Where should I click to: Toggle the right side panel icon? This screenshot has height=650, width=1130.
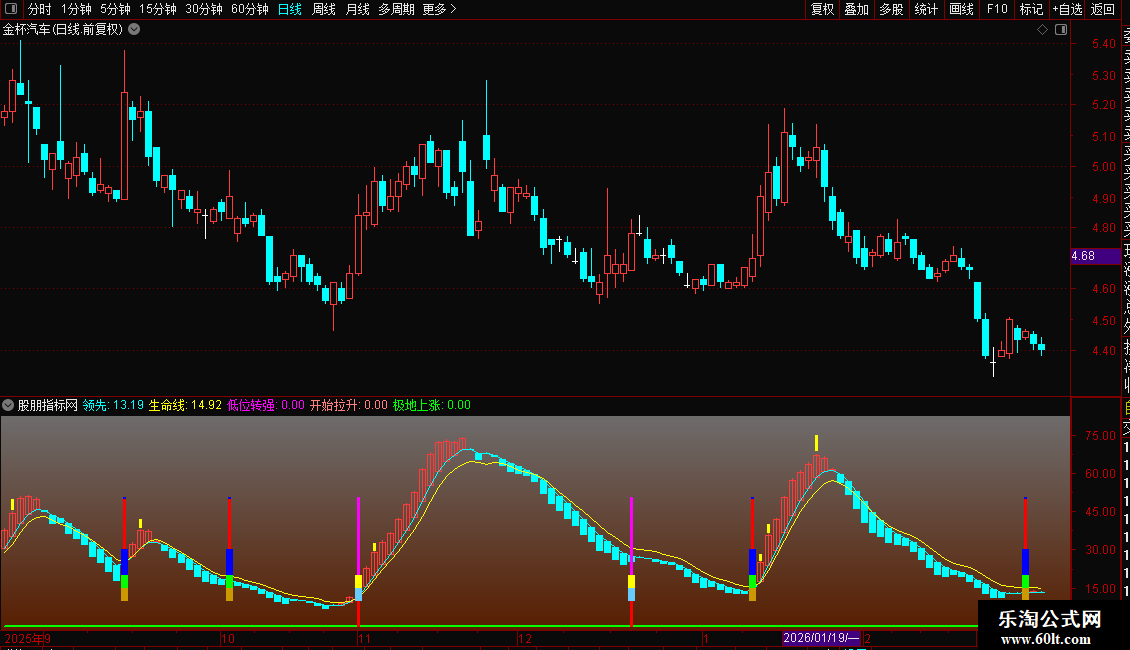[1061, 30]
